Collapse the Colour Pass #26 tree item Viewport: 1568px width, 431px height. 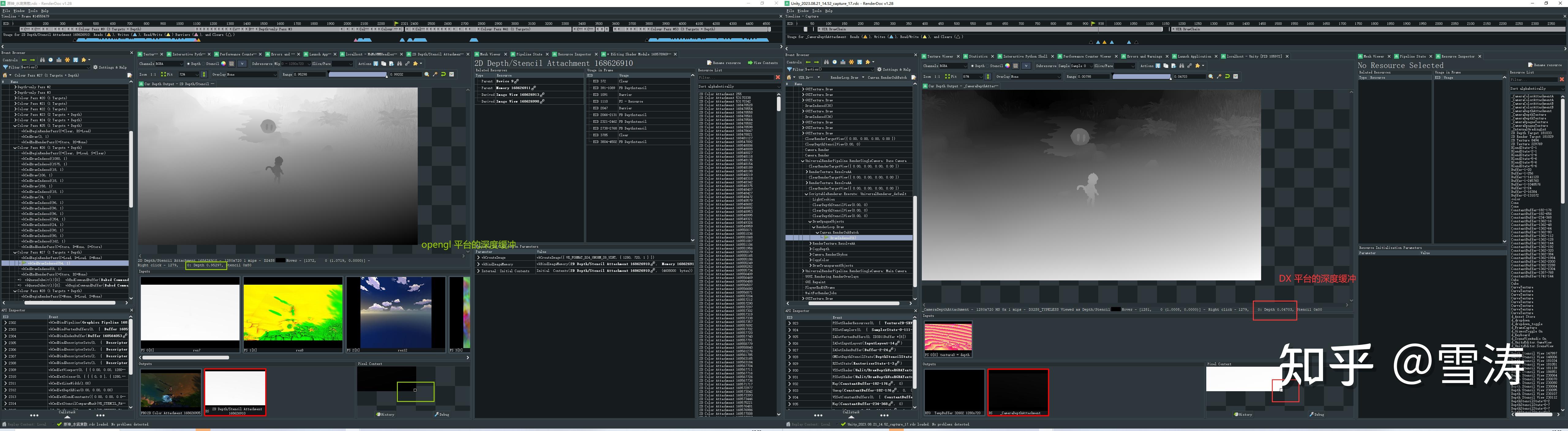click(15, 147)
